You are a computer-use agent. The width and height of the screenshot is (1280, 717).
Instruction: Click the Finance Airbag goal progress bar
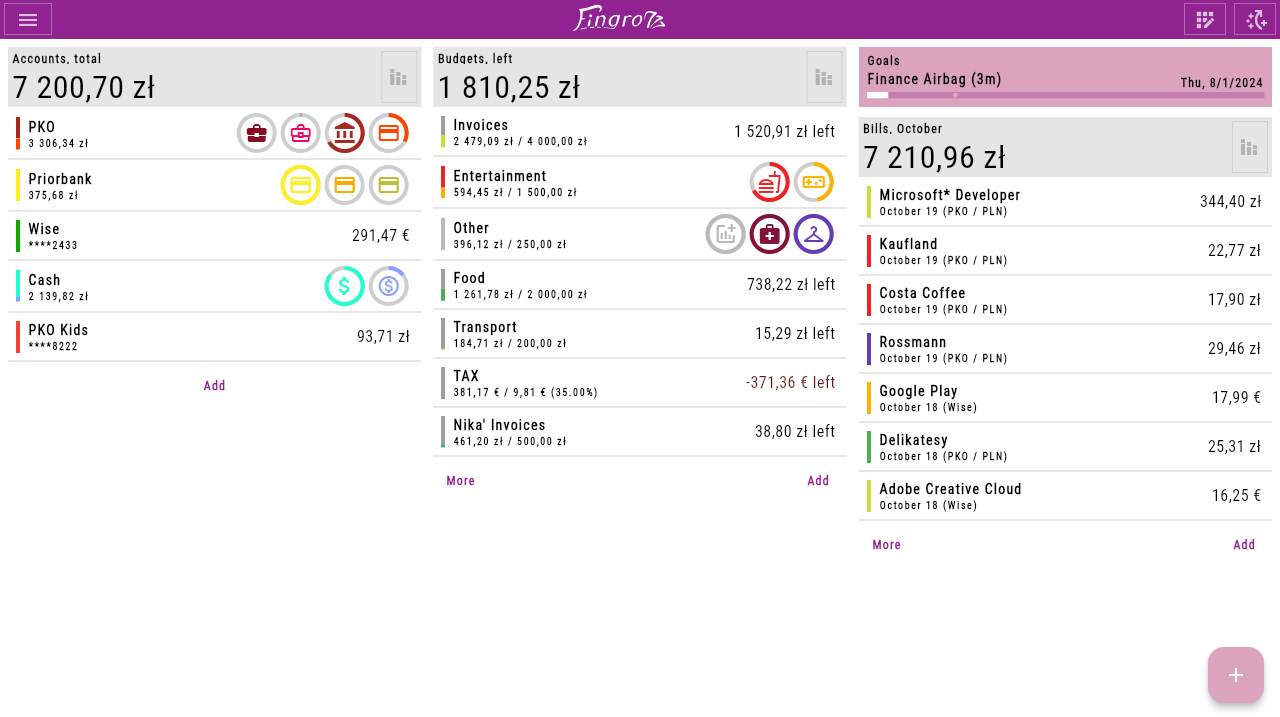1065,95
